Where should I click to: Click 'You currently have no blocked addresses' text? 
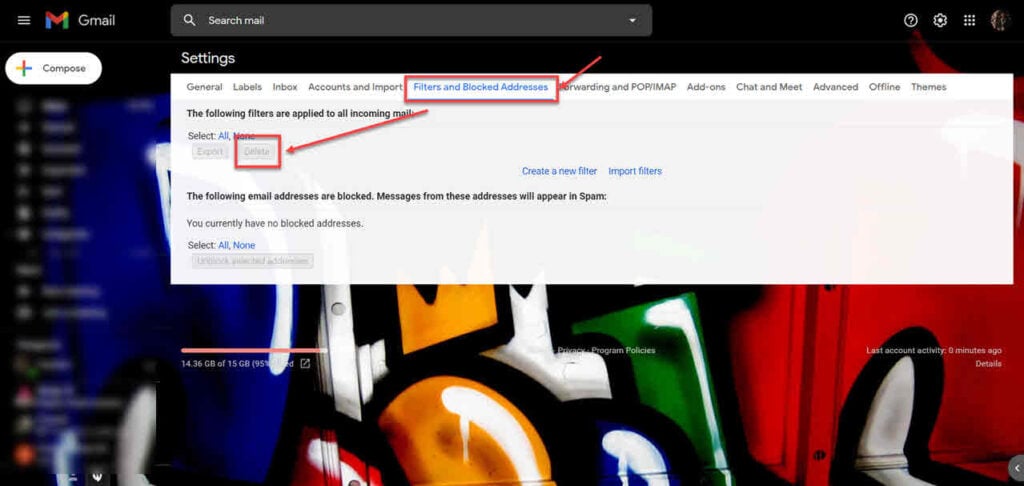pos(275,223)
